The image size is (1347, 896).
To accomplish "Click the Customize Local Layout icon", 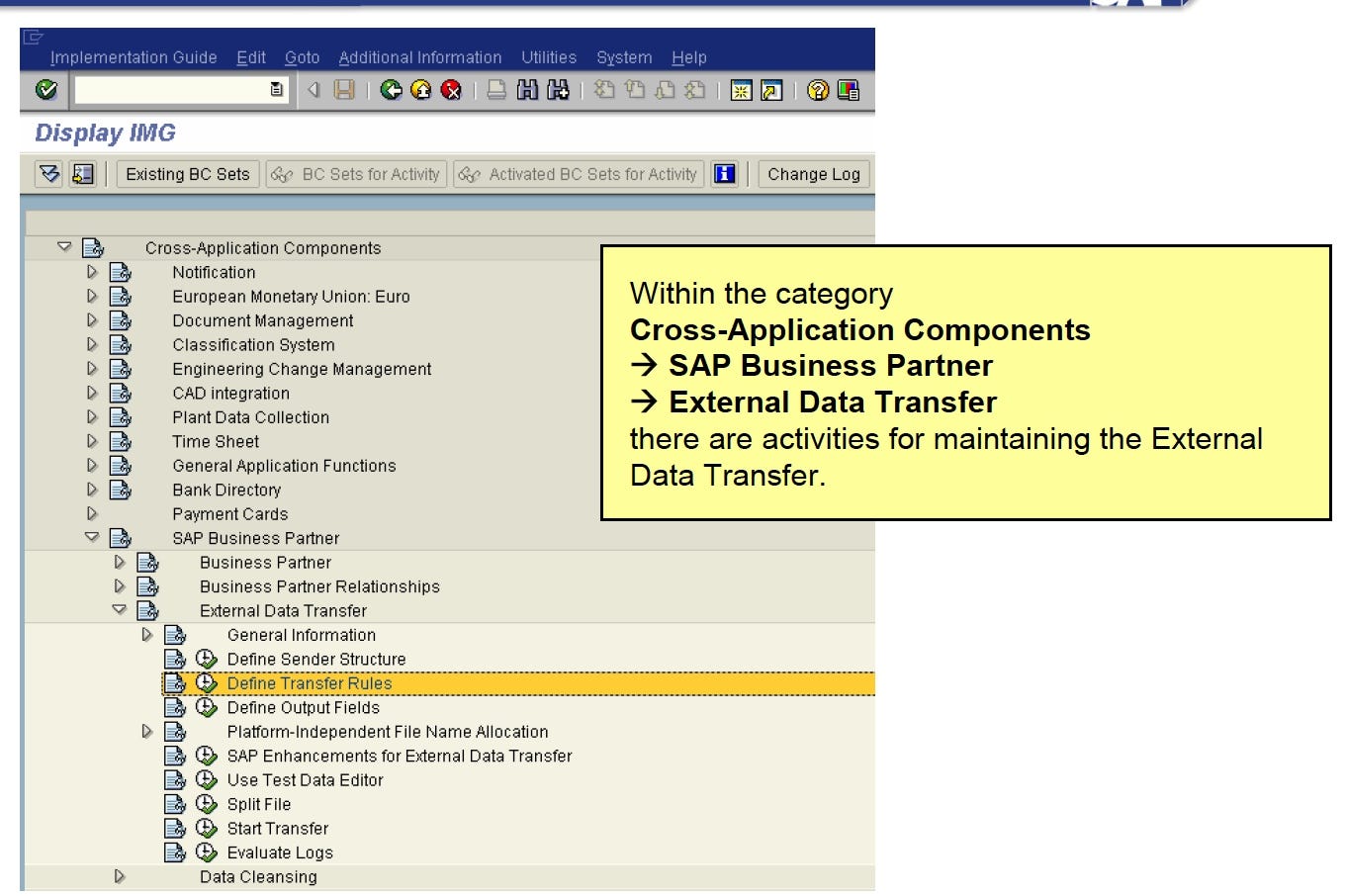I will [848, 90].
